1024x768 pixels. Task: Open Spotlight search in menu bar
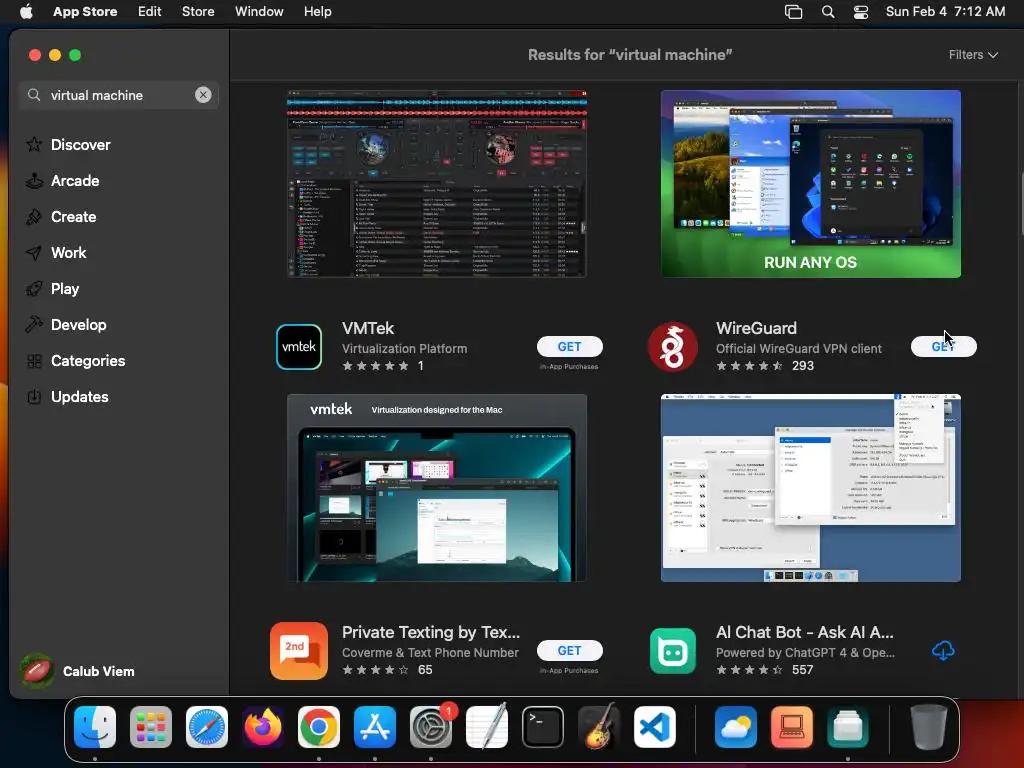point(827,12)
